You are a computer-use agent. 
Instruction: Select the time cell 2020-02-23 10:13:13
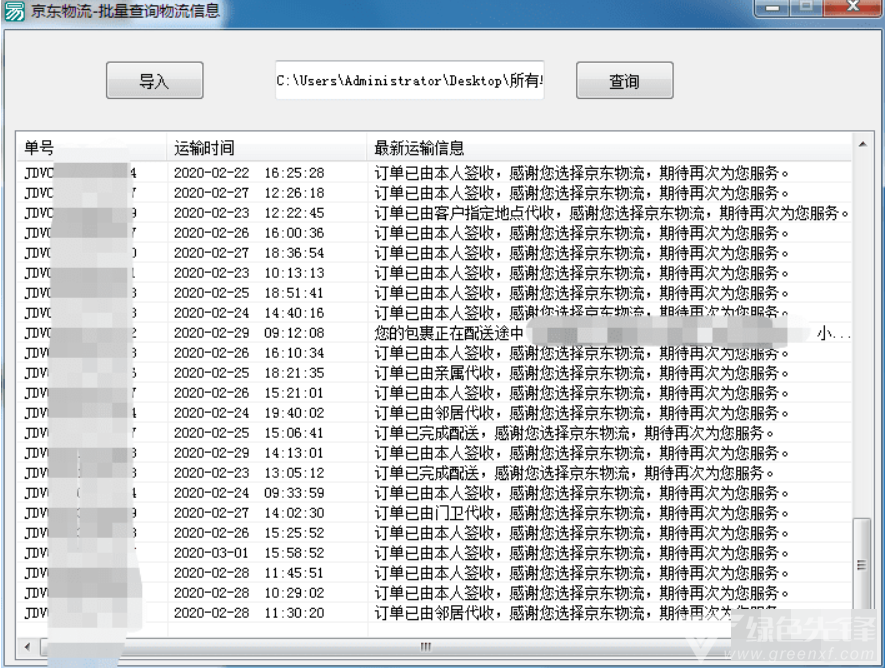click(x=249, y=273)
